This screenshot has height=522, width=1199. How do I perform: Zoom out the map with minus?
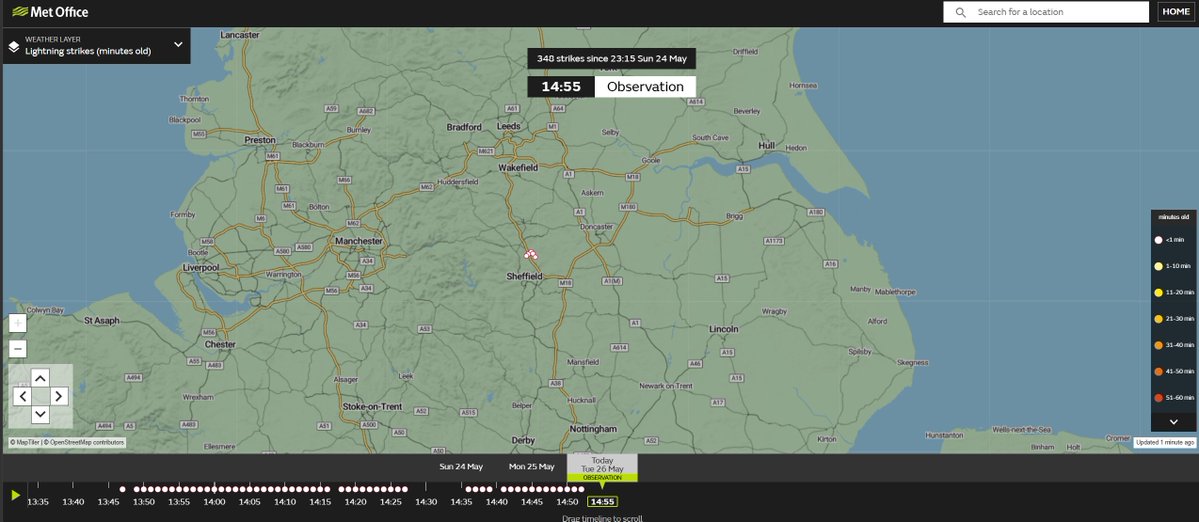pyautogui.click(x=18, y=349)
